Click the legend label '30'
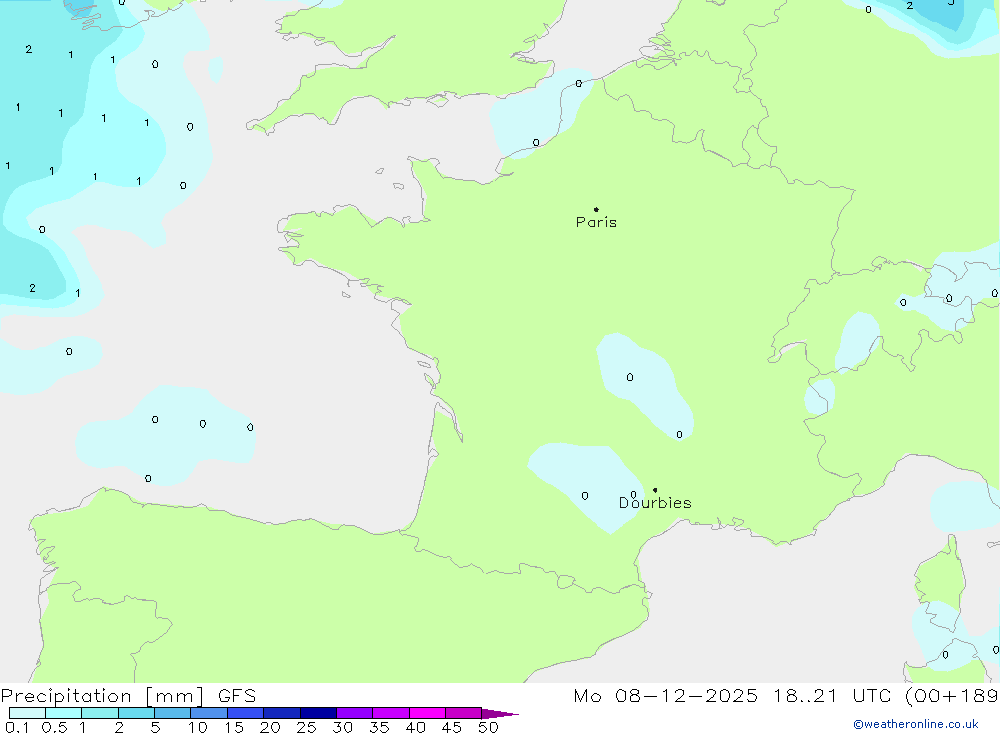This screenshot has height=733, width=1000. coord(343,727)
